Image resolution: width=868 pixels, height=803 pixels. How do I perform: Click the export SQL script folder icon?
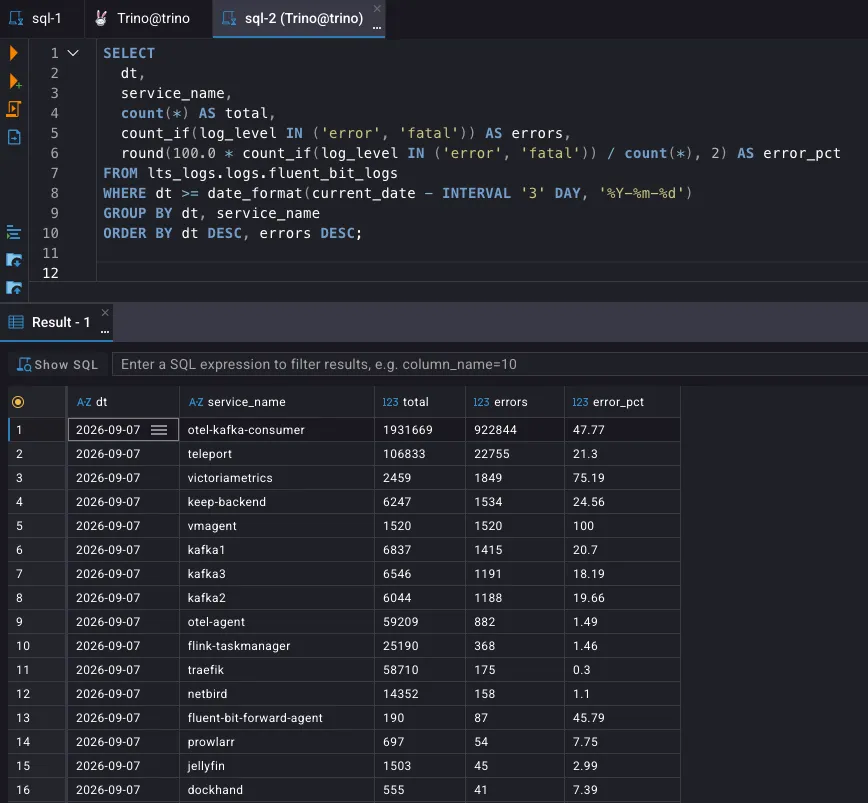[14, 287]
